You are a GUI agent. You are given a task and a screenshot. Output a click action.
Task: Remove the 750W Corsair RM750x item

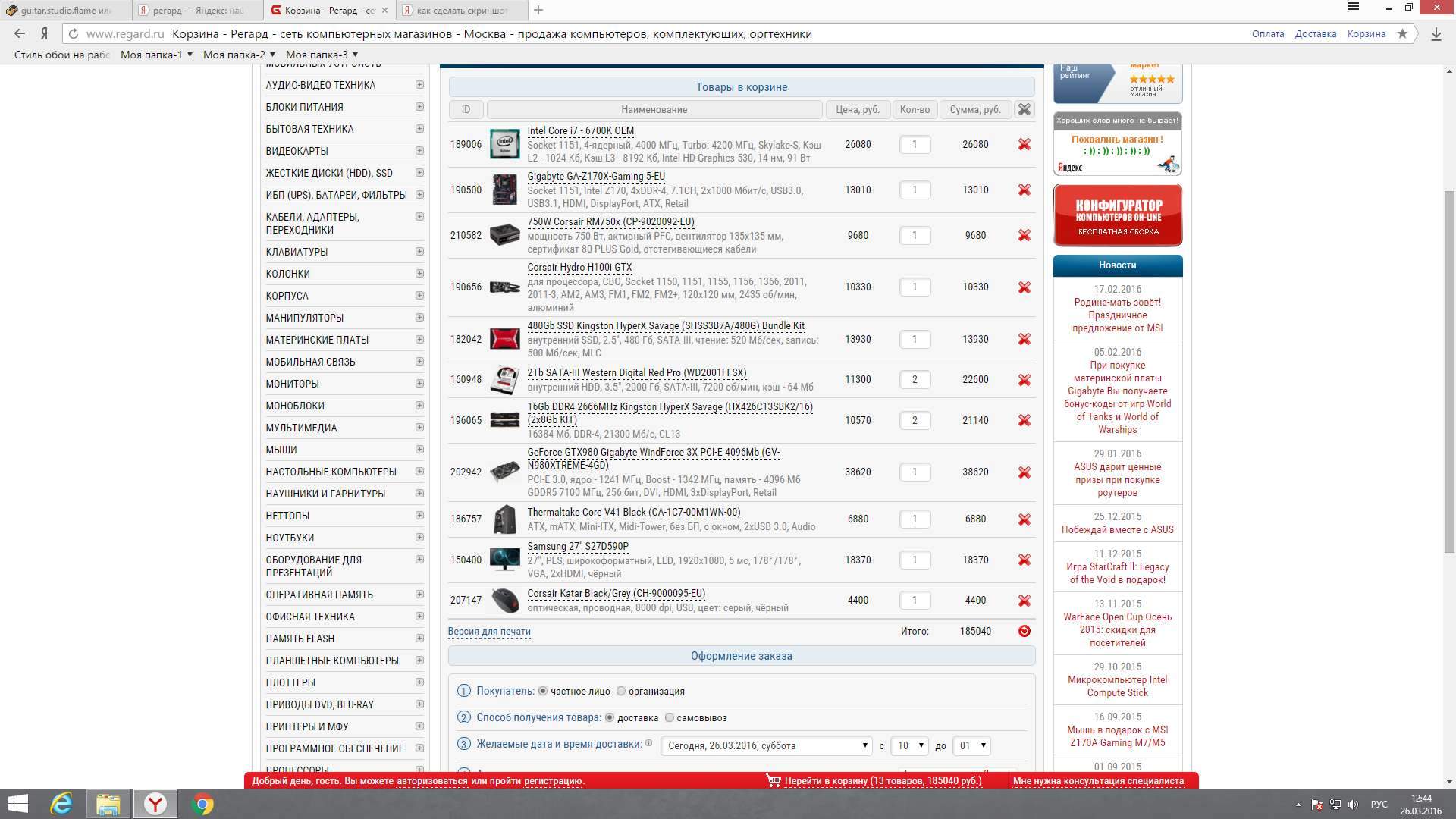(1024, 235)
